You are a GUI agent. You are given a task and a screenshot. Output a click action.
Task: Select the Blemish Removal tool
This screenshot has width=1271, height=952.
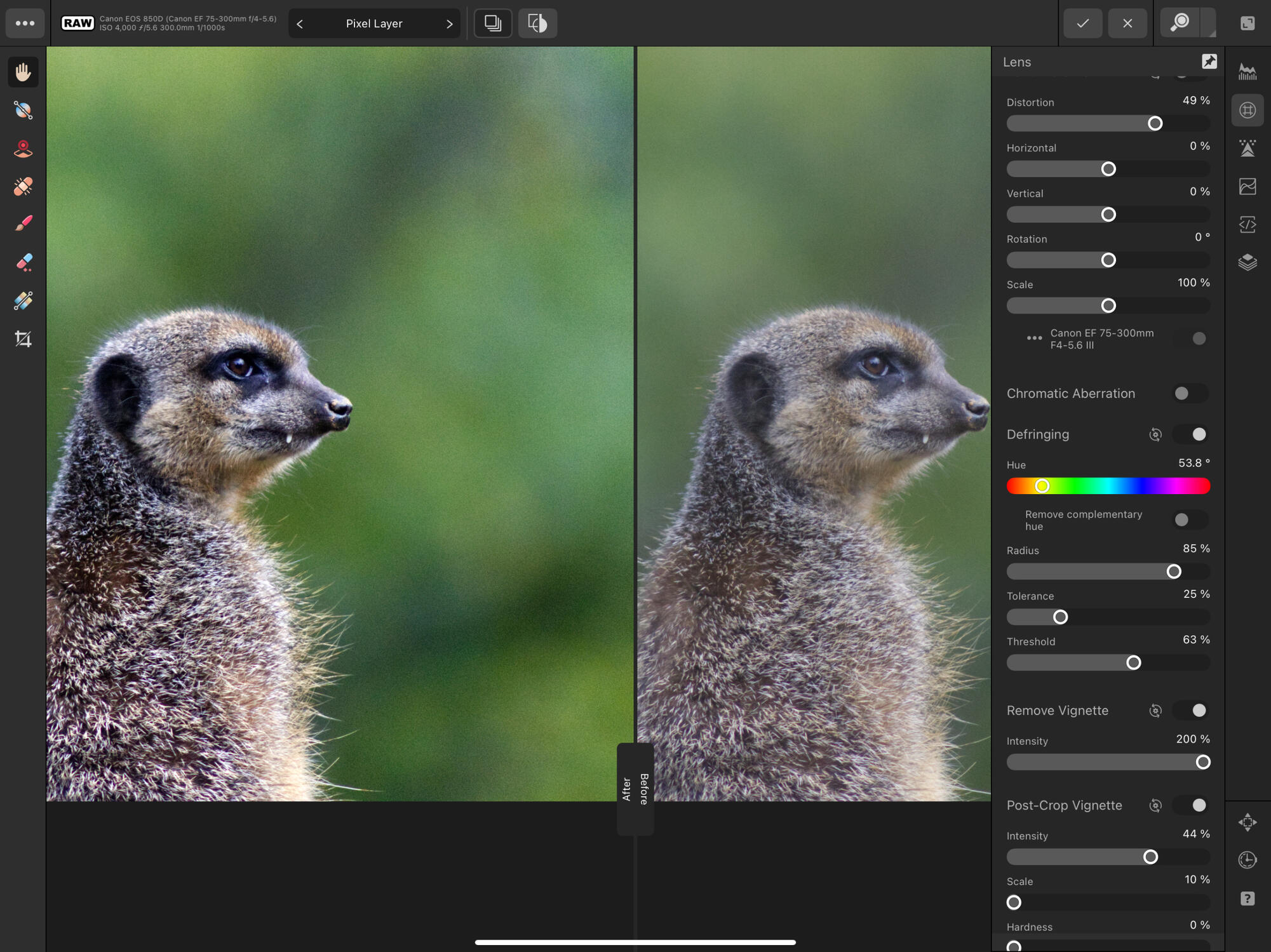pyautogui.click(x=24, y=186)
